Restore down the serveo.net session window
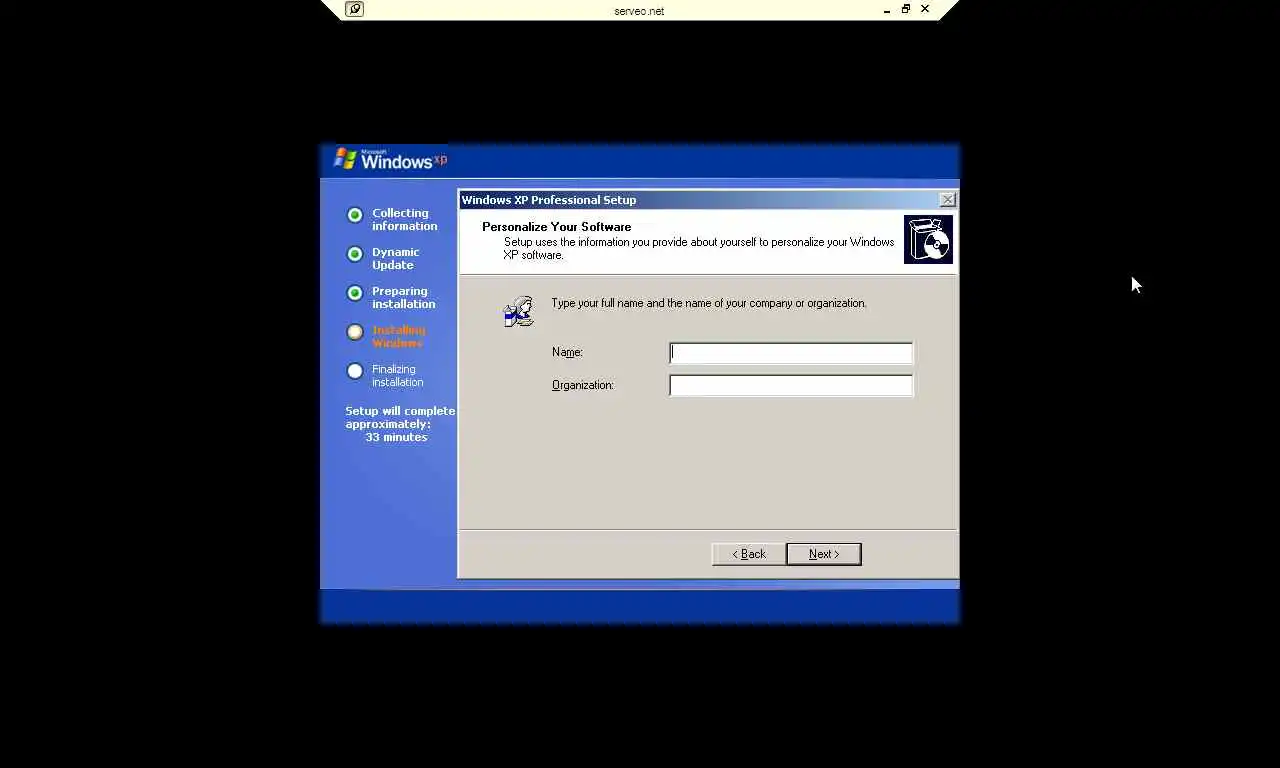Screen dimensions: 1280x768 click(906, 9)
